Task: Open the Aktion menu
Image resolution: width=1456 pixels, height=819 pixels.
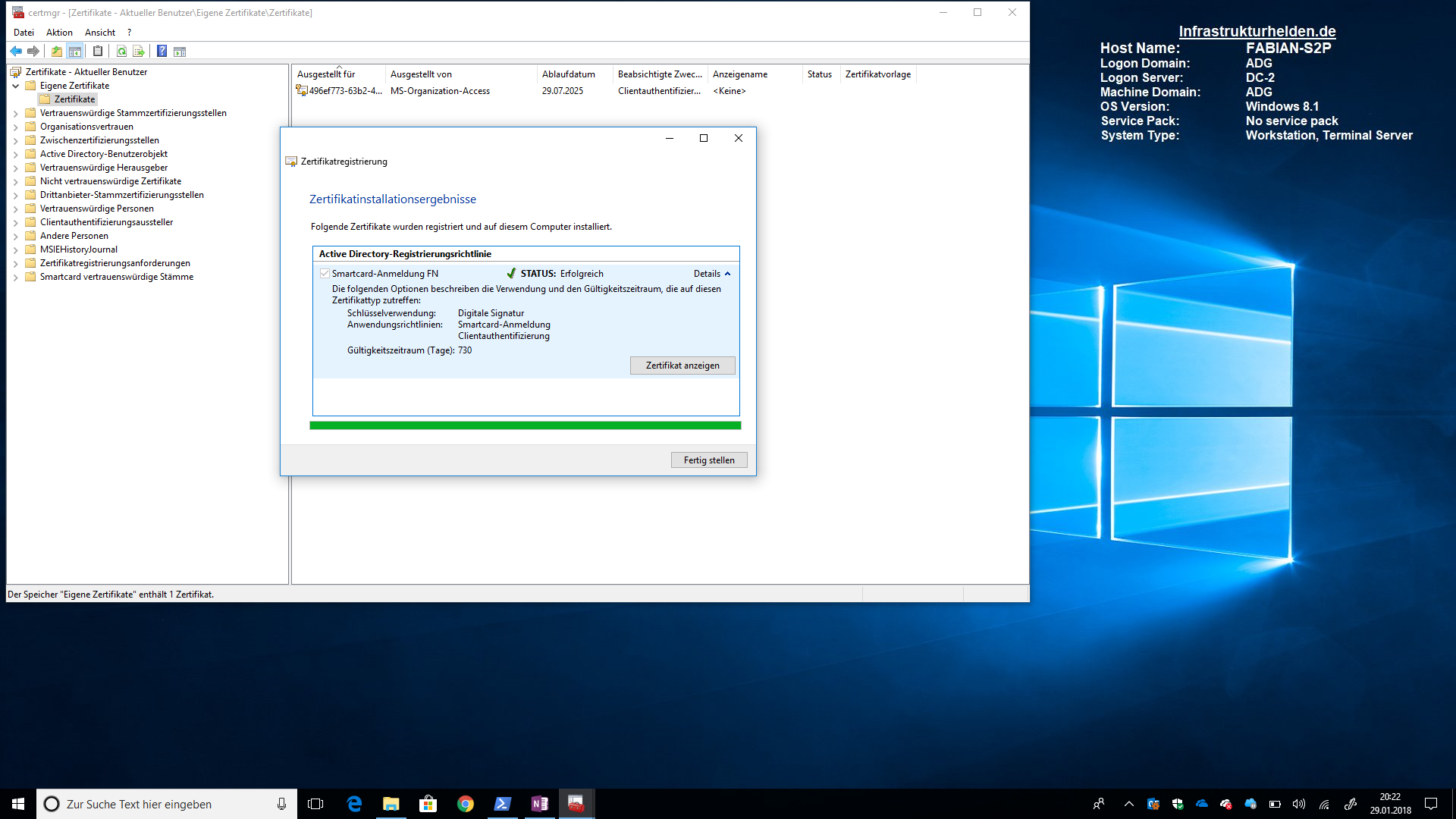Action: coord(59,33)
